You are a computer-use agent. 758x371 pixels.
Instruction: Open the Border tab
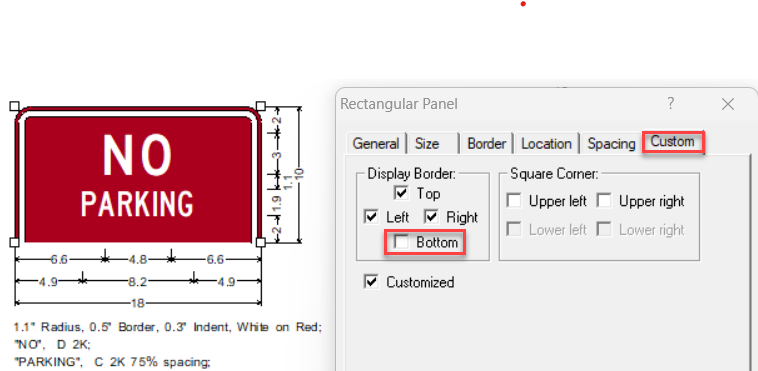(486, 144)
